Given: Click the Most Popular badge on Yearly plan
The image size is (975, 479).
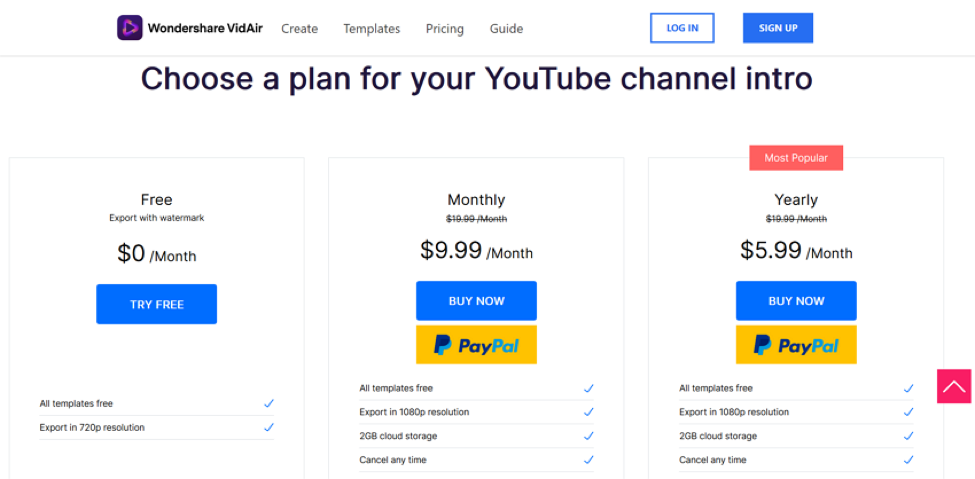Looking at the screenshot, I should point(796,158).
